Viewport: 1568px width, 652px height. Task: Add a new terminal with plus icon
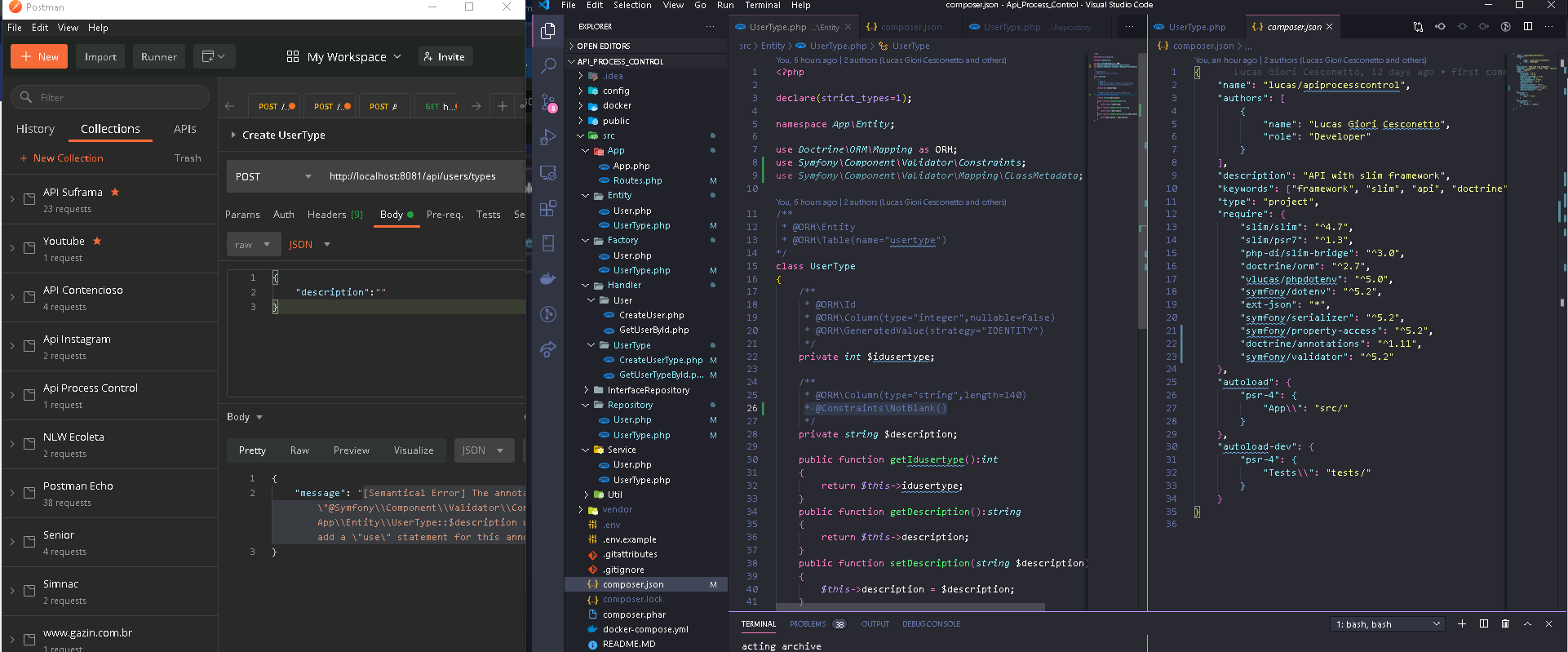click(x=1462, y=623)
